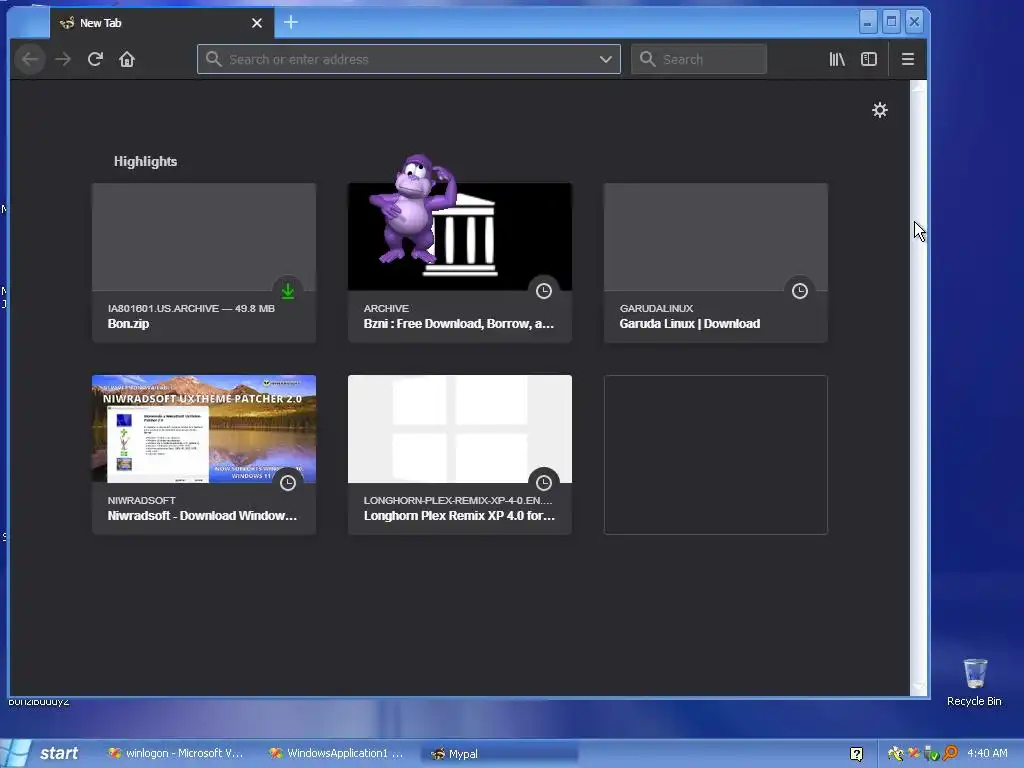
Task: Click the IA801601.US.ARCHIVE — 49.8 MB text
Action: [191, 308]
